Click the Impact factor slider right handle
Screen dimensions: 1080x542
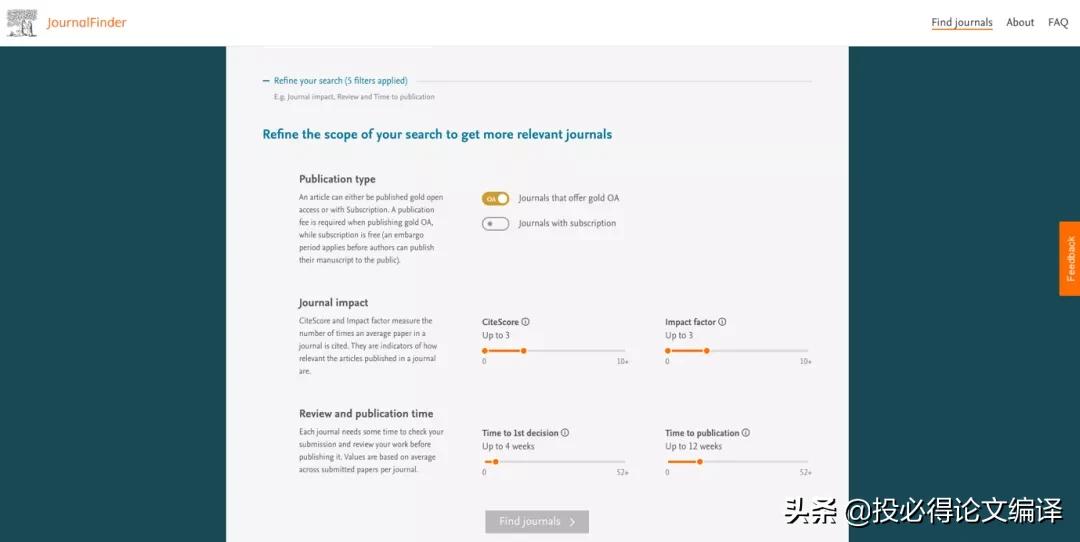706,351
